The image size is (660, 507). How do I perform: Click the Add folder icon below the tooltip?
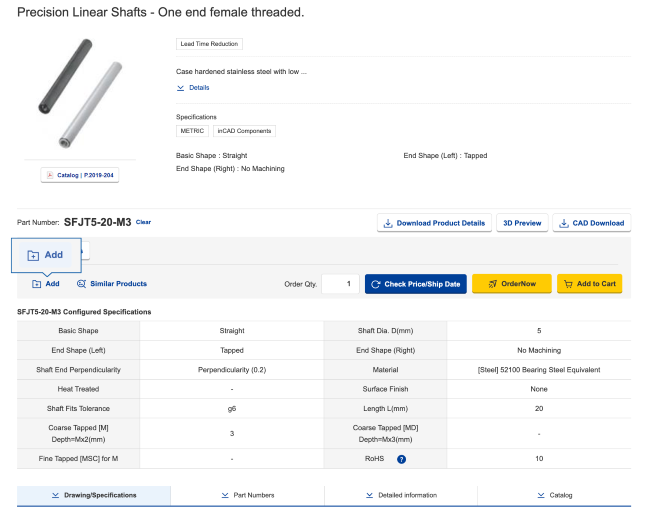(36, 284)
